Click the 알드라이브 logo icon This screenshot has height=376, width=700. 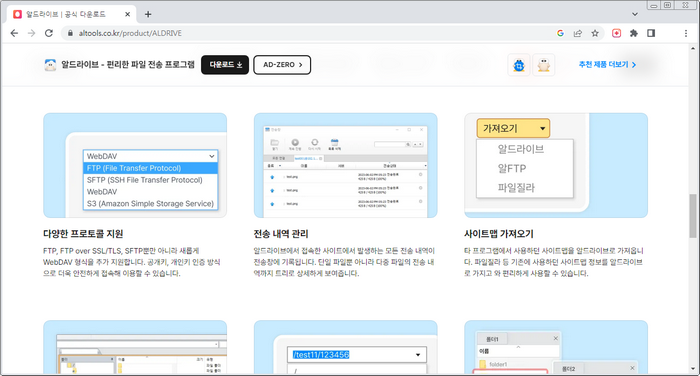tap(50, 65)
